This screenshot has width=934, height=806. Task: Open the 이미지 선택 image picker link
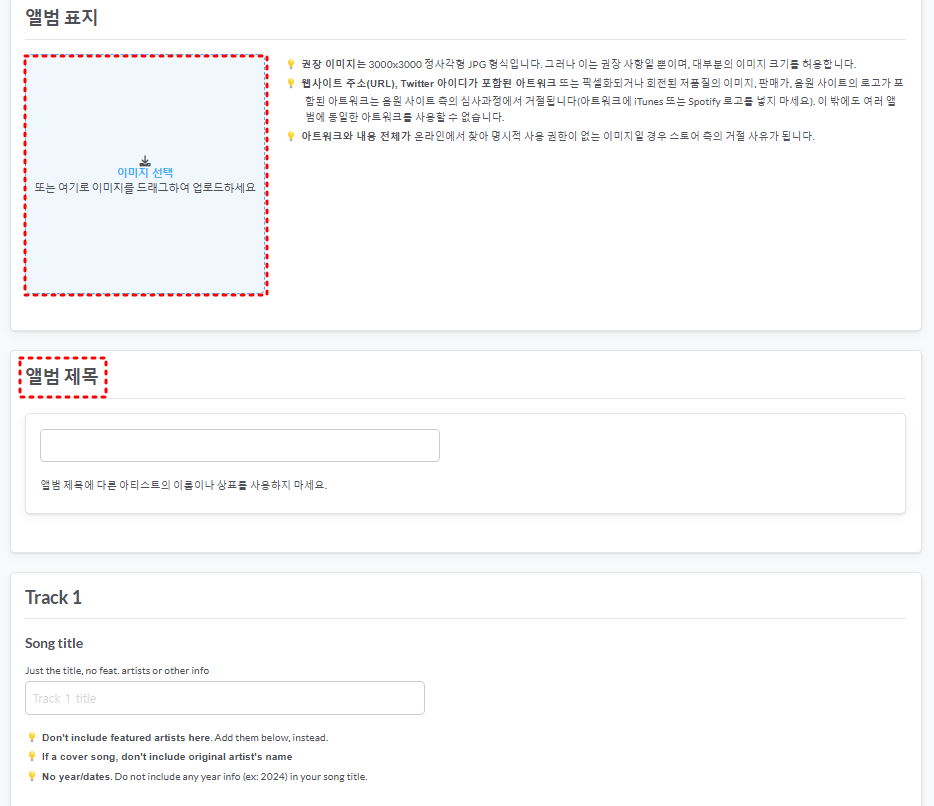(x=145, y=173)
